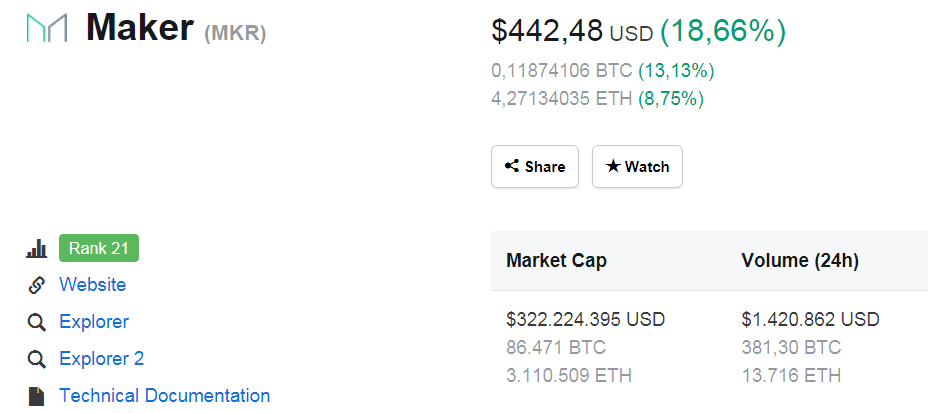Click the star icon in Watch button
This screenshot has width=928, height=413.
[x=613, y=166]
